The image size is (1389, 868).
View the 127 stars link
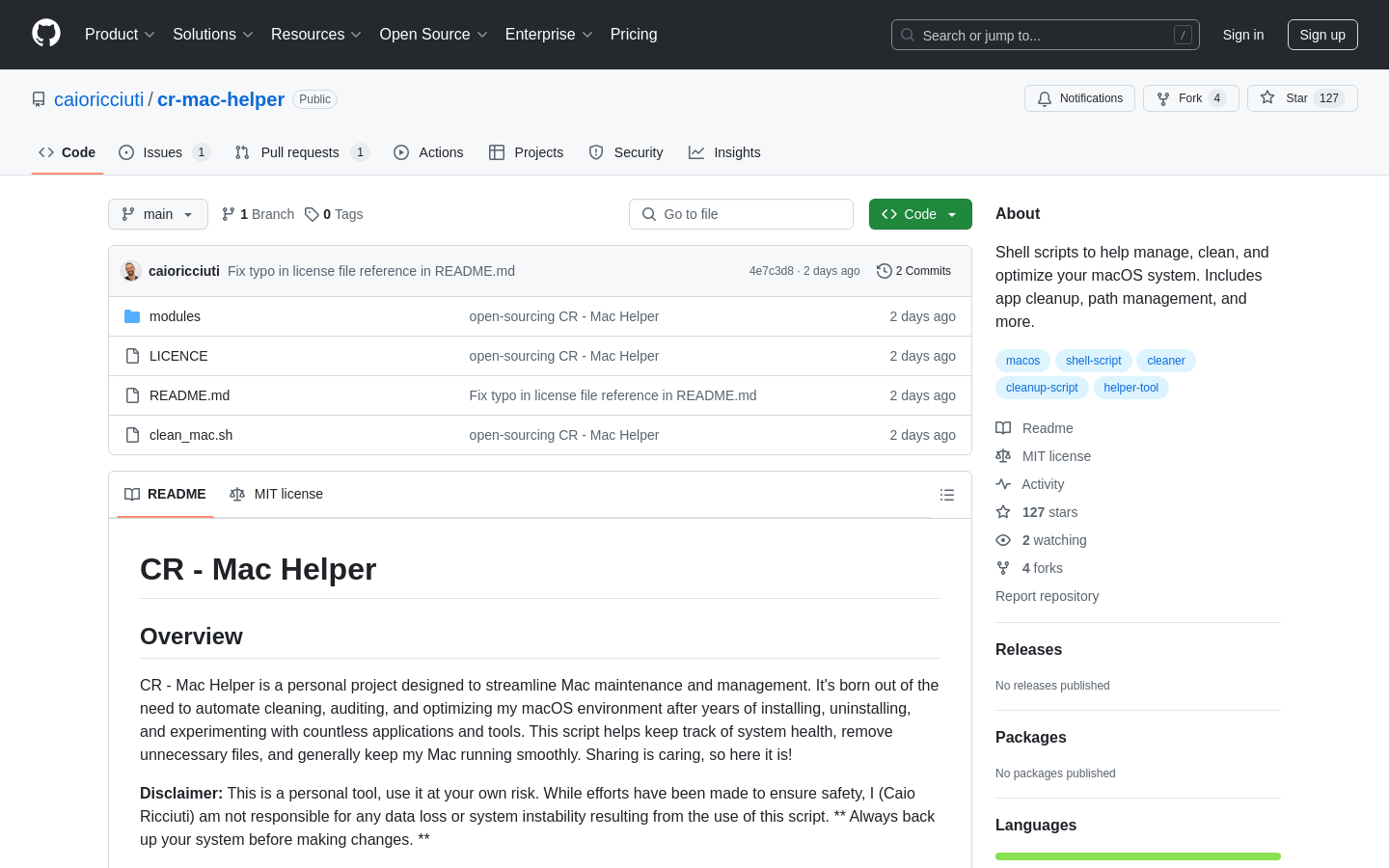tap(1036, 512)
